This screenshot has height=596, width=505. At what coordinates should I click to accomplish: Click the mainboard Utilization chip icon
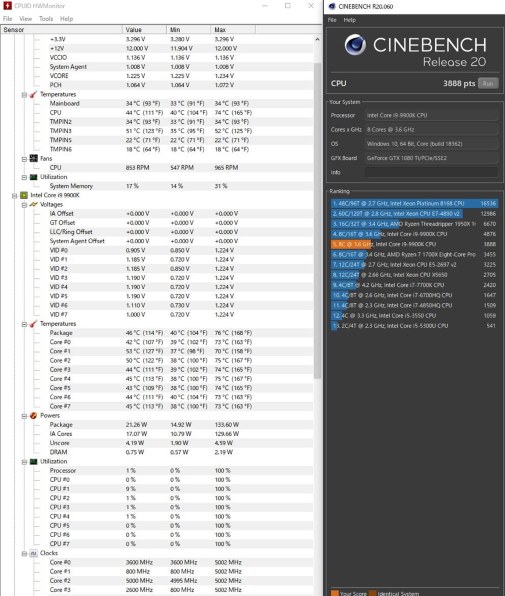pyautogui.click(x=33, y=177)
